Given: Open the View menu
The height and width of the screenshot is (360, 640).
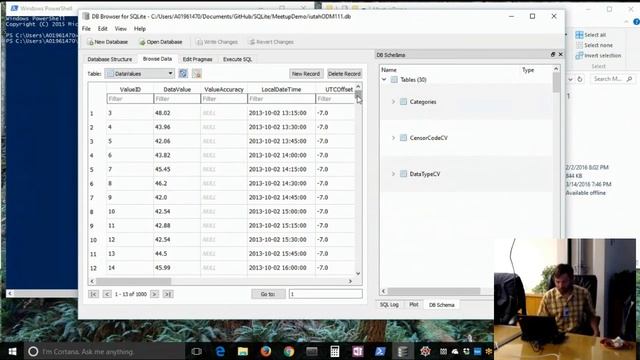Looking at the screenshot, I should click(x=120, y=29).
